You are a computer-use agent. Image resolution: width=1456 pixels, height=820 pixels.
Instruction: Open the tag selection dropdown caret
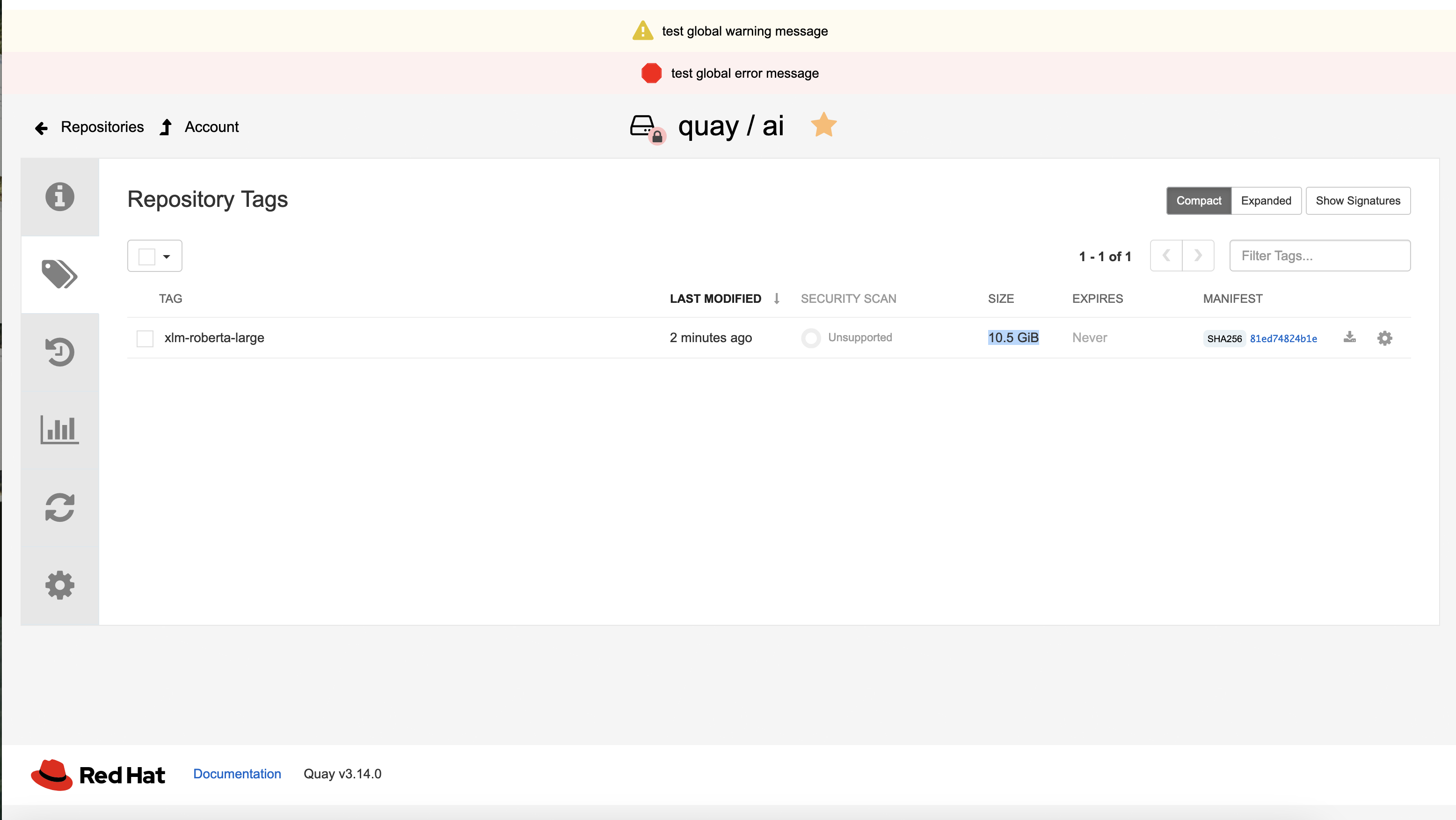tap(167, 256)
